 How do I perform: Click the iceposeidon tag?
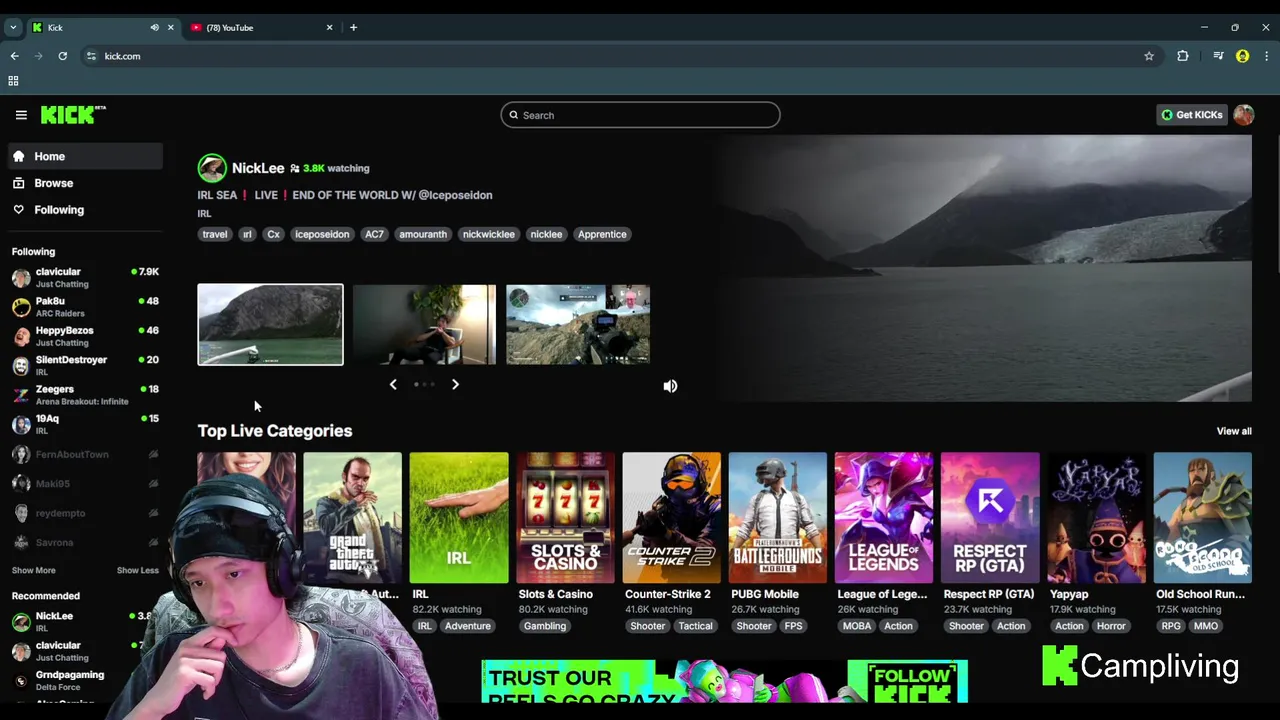[x=322, y=234]
